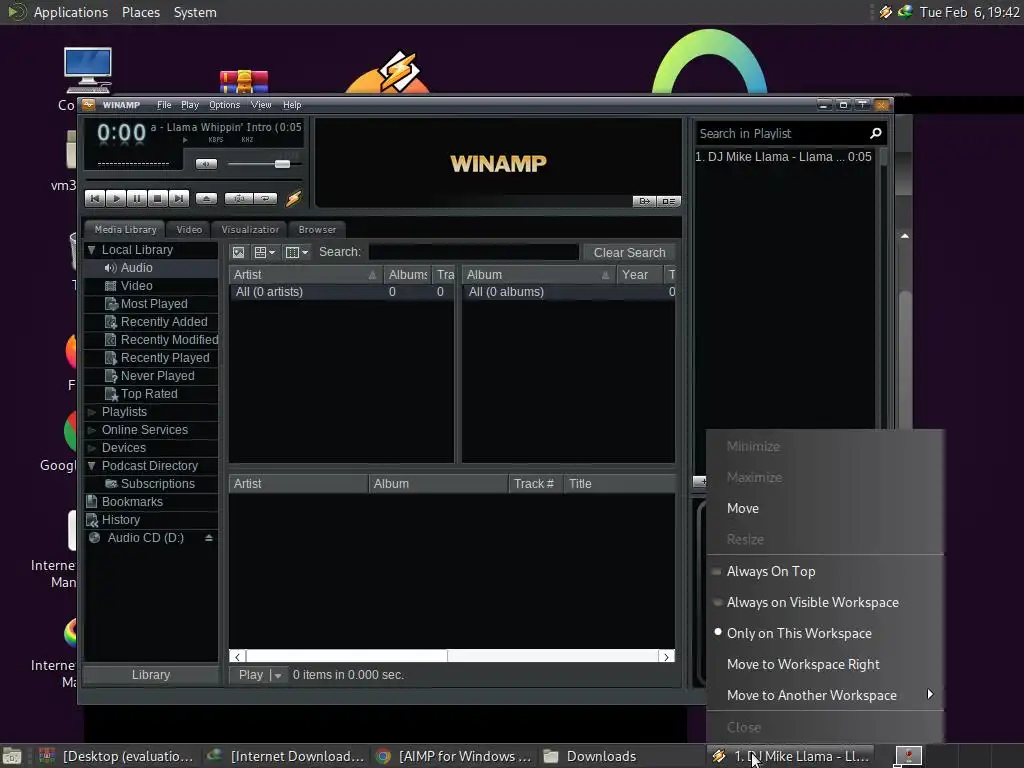
Task: Pause the current Winamp track
Action: [x=136, y=199]
